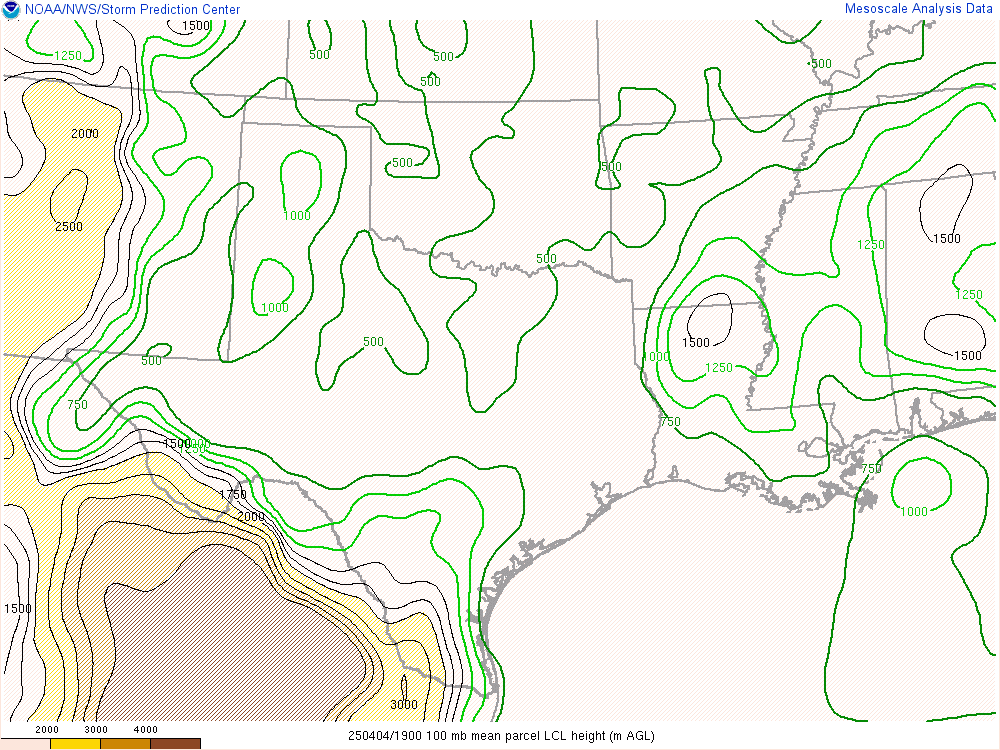The height and width of the screenshot is (750, 1000).
Task: Click the 1500 label at the top edge
Action: (x=197, y=26)
